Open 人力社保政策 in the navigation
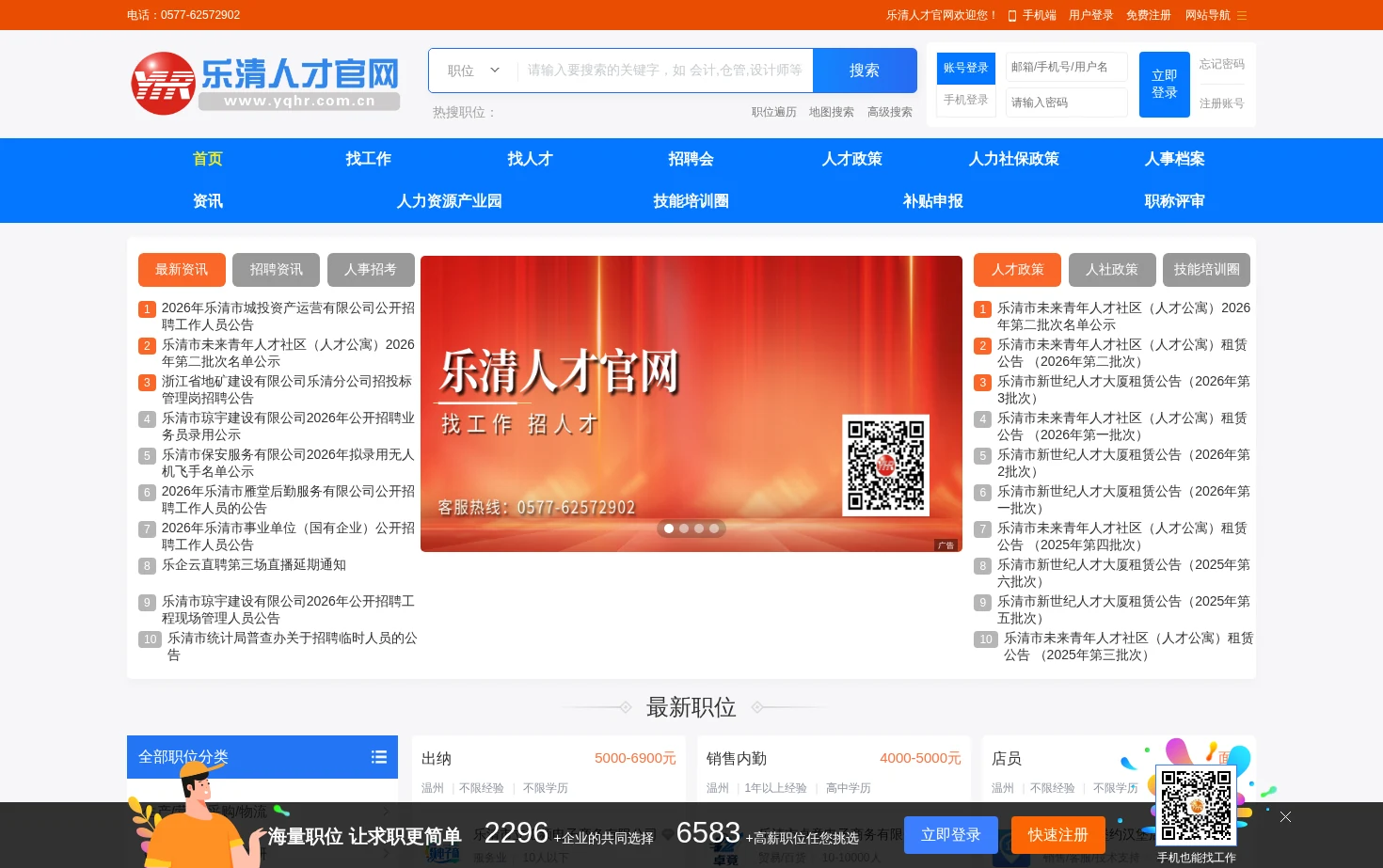This screenshot has height=868, width=1383. click(1014, 159)
